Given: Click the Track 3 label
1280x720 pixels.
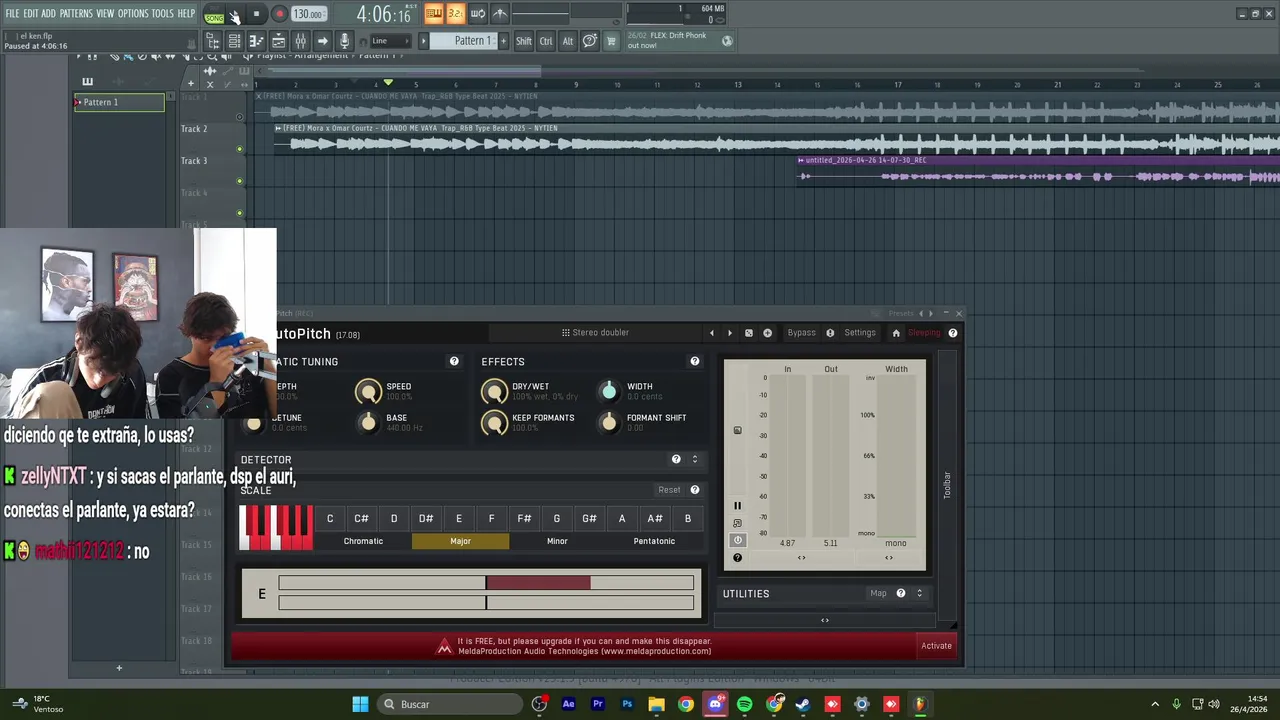Looking at the screenshot, I should click(194, 161).
